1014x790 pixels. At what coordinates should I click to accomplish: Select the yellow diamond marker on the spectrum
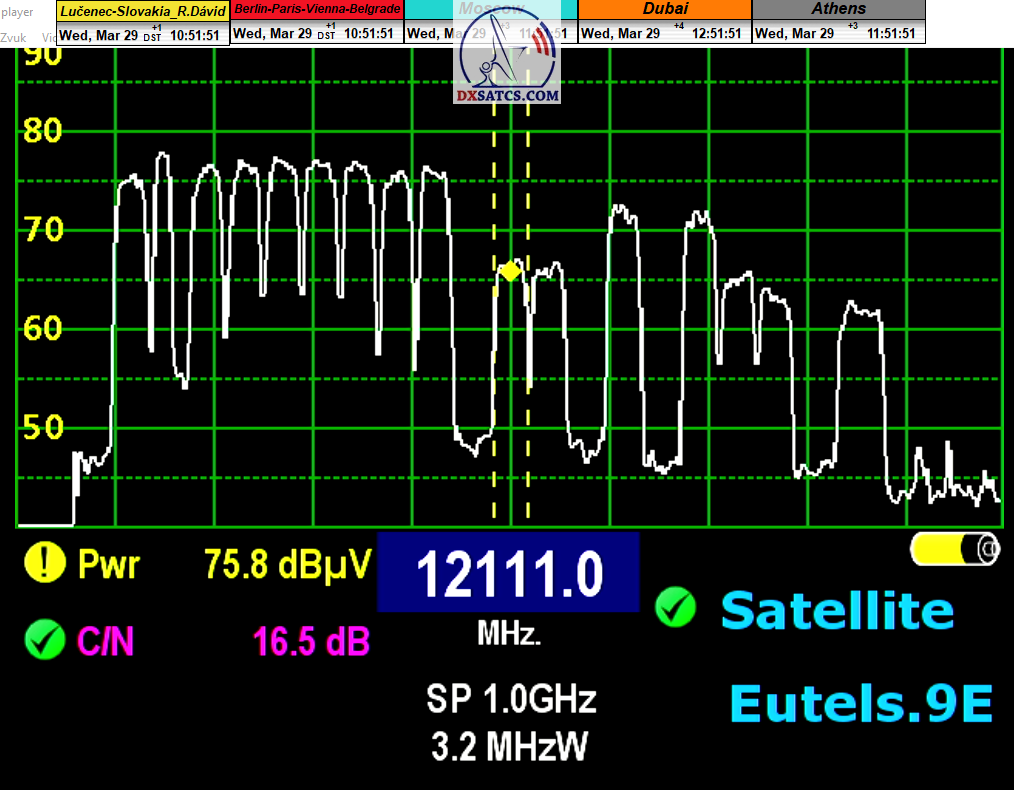[x=510, y=271]
